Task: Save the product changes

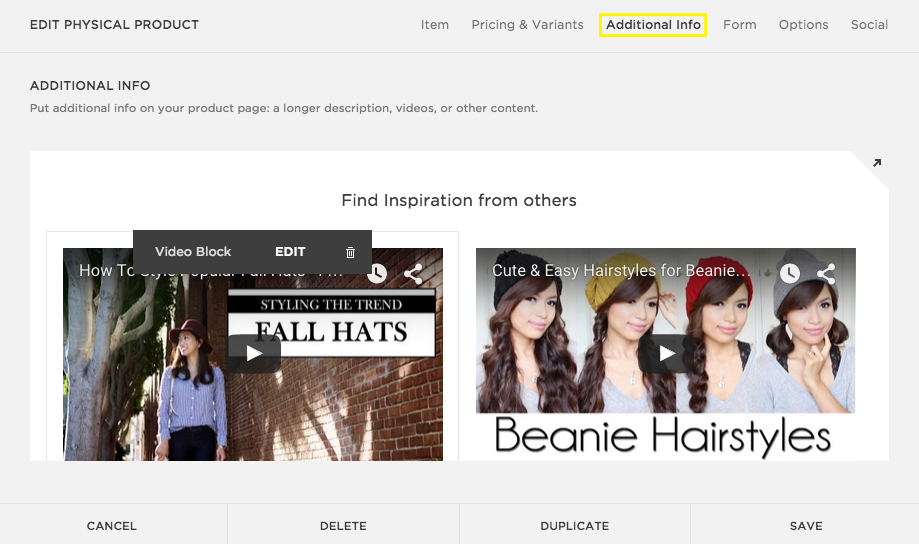Action: 805,525
